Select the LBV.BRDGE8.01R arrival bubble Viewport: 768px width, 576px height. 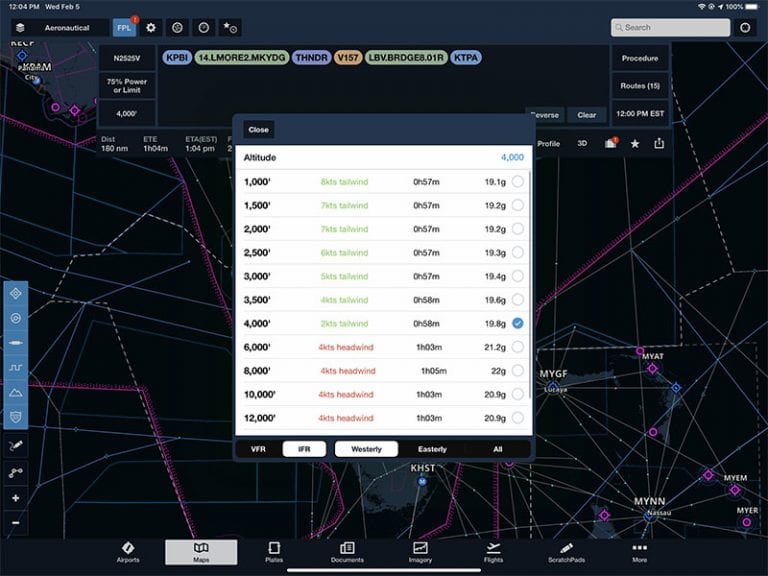click(x=406, y=58)
